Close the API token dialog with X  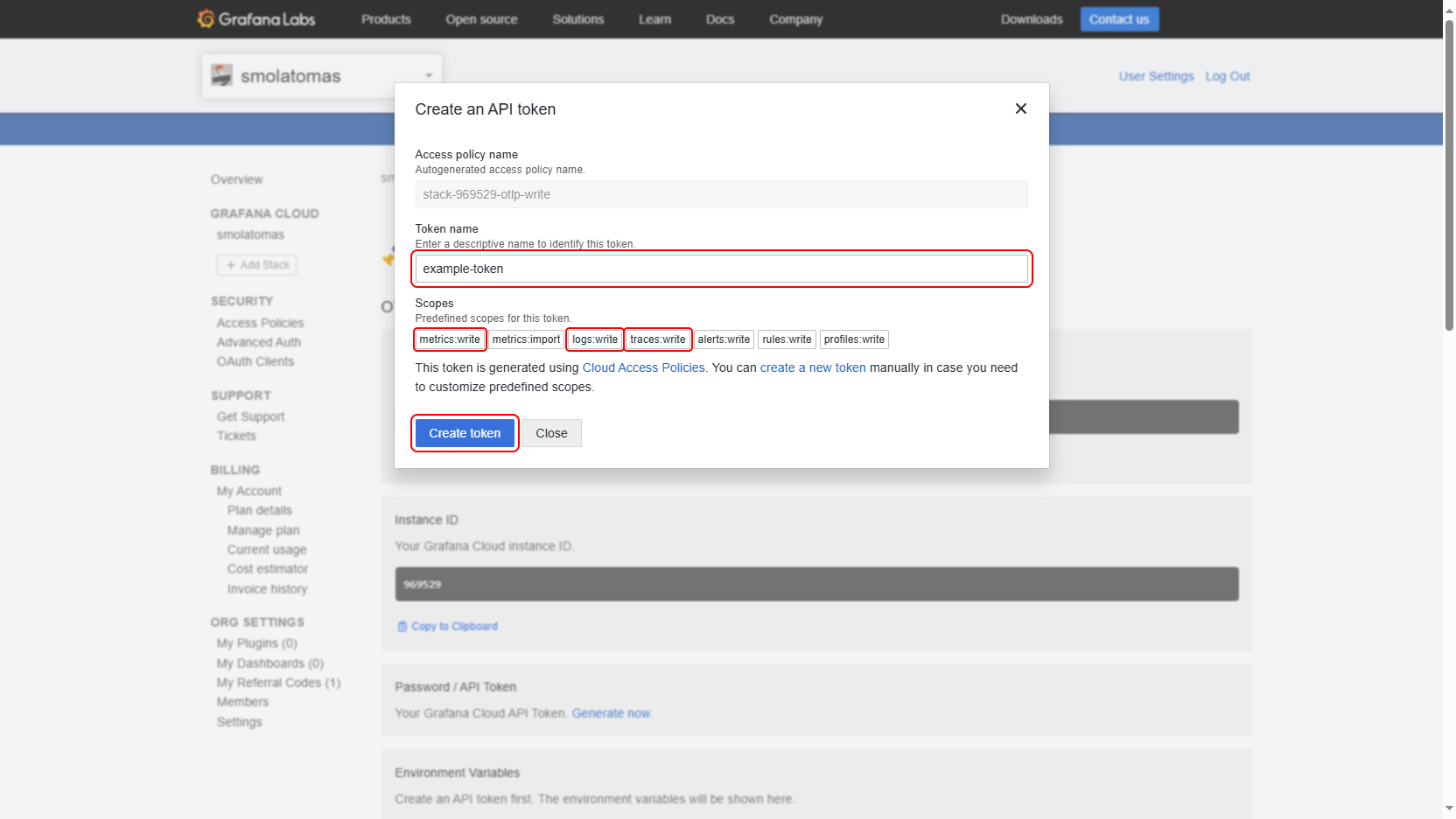(x=1020, y=108)
